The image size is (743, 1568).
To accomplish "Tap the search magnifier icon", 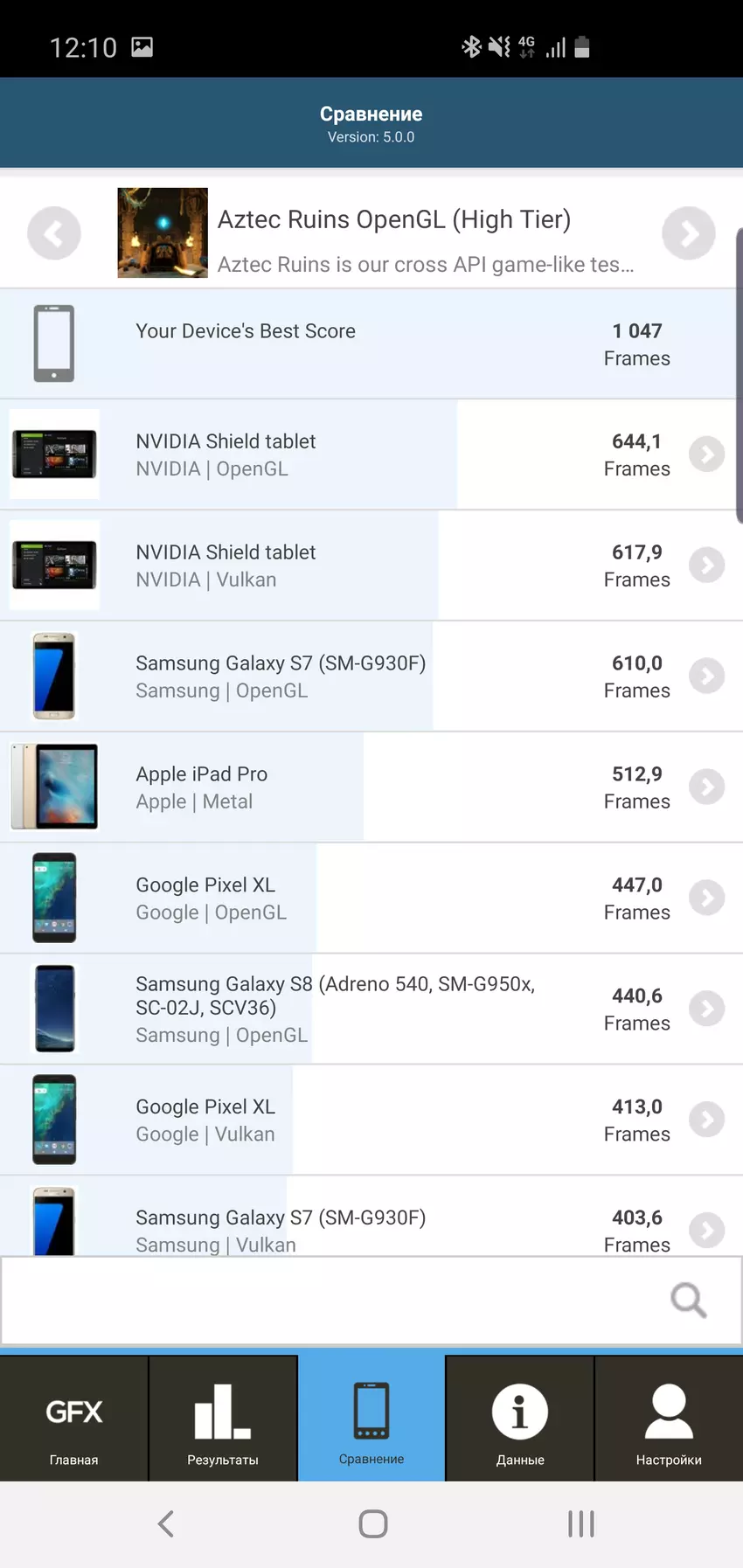I will click(x=688, y=1300).
